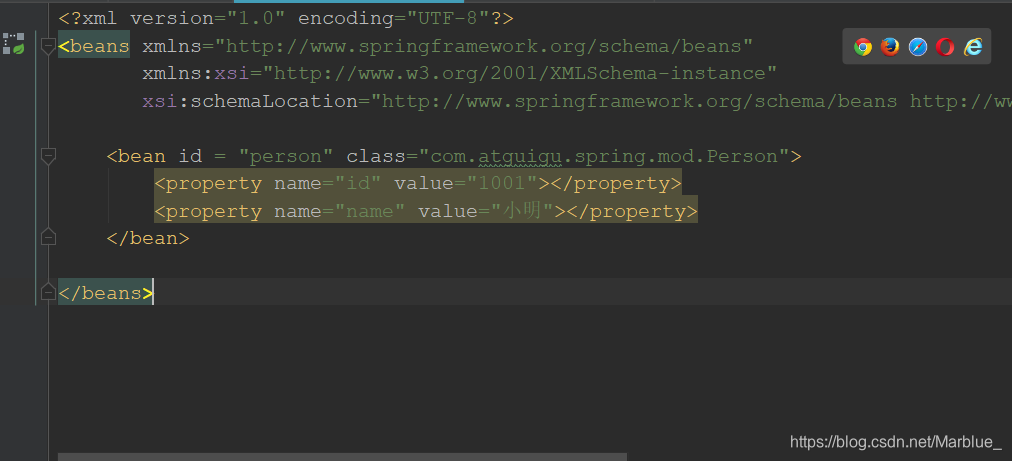Open preview in Internet Explorer
1012x461 pixels.
click(x=973, y=46)
